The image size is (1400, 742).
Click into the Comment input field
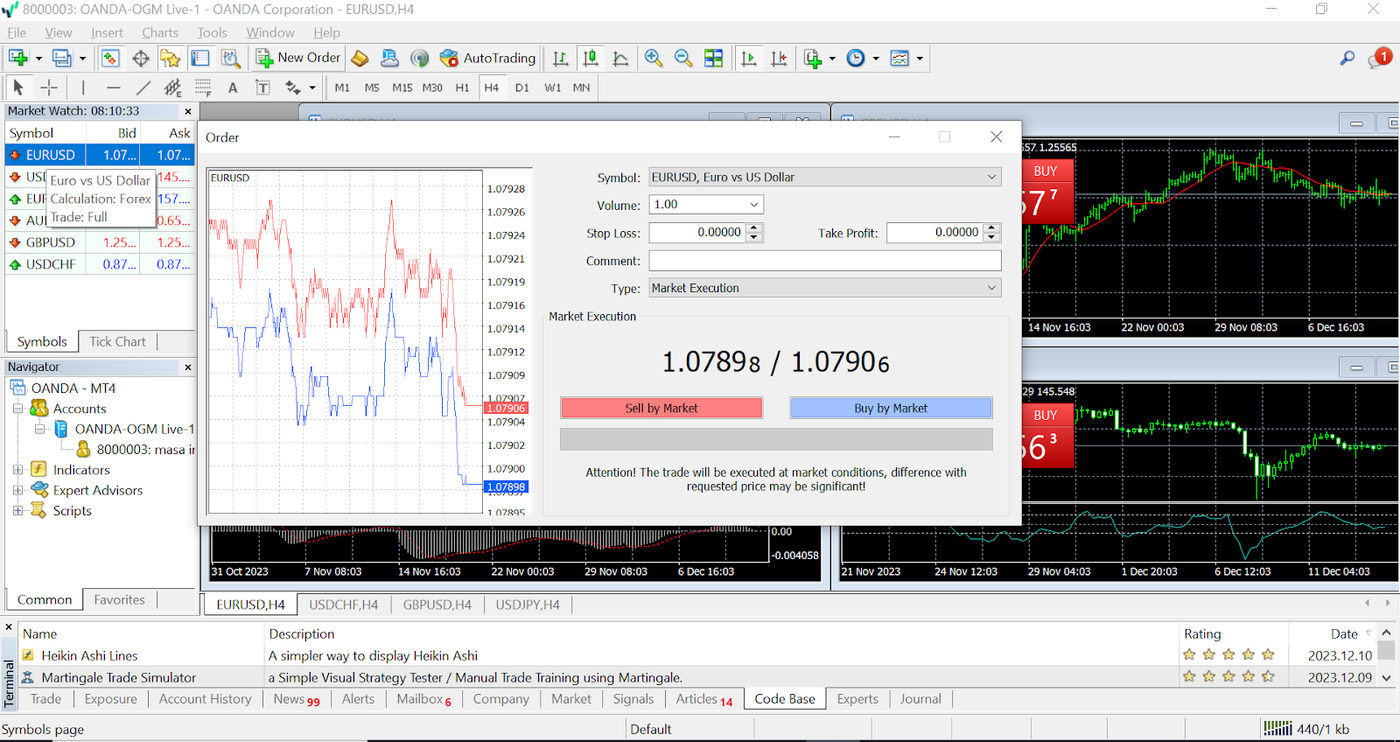(x=824, y=261)
